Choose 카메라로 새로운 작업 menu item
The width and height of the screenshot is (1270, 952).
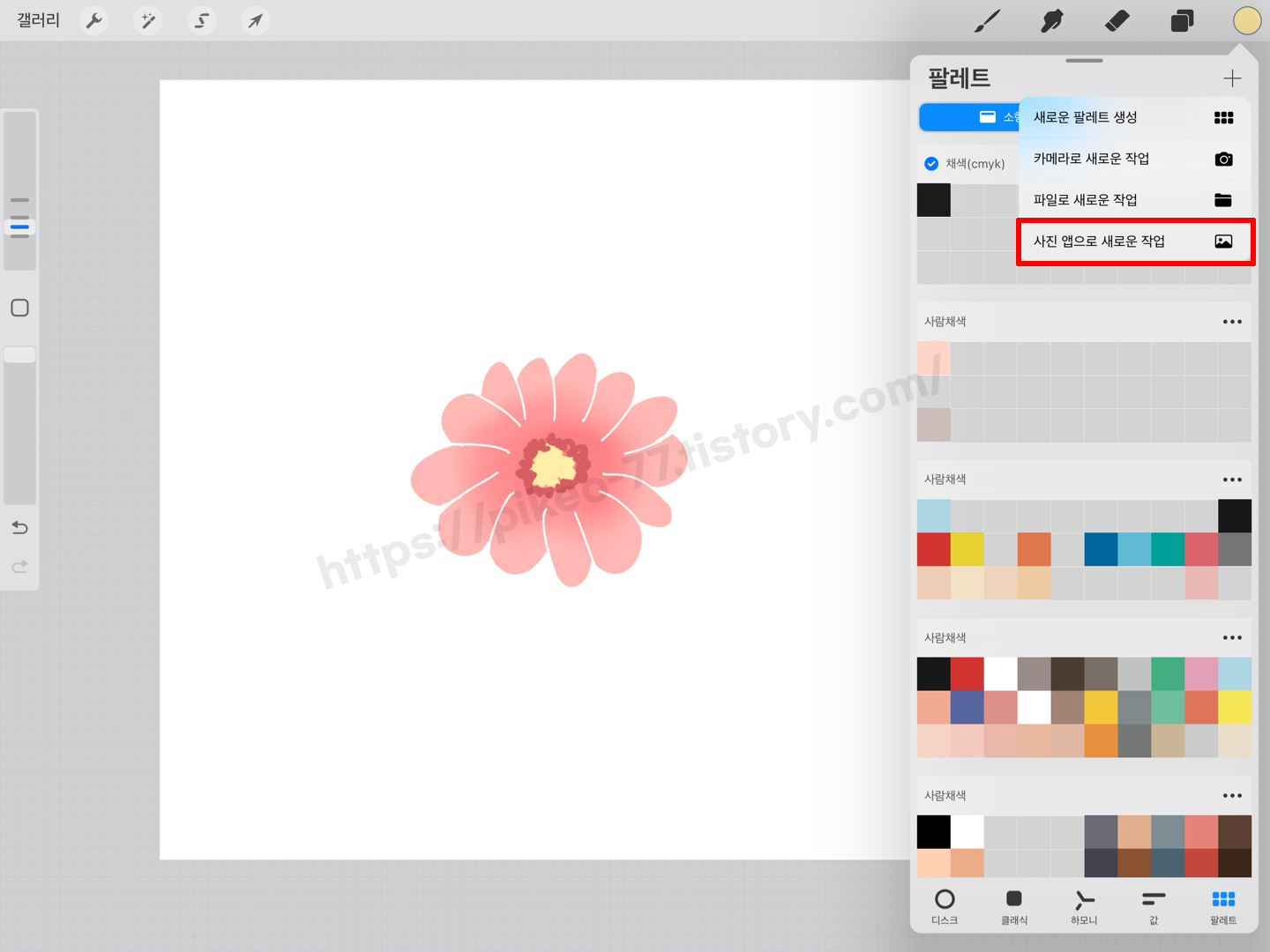pyautogui.click(x=1135, y=159)
